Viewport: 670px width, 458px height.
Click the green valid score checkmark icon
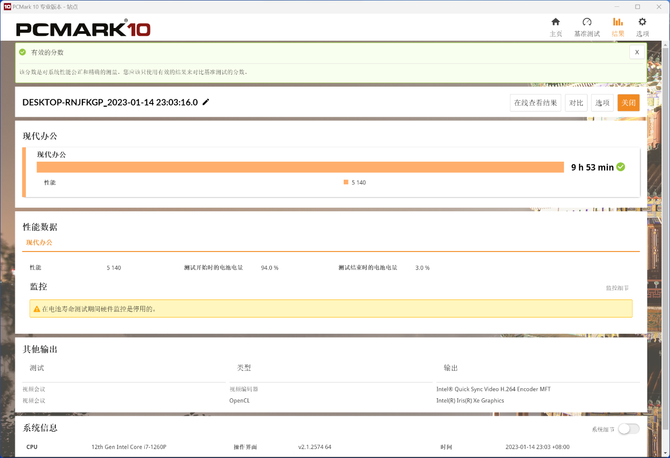point(23,52)
